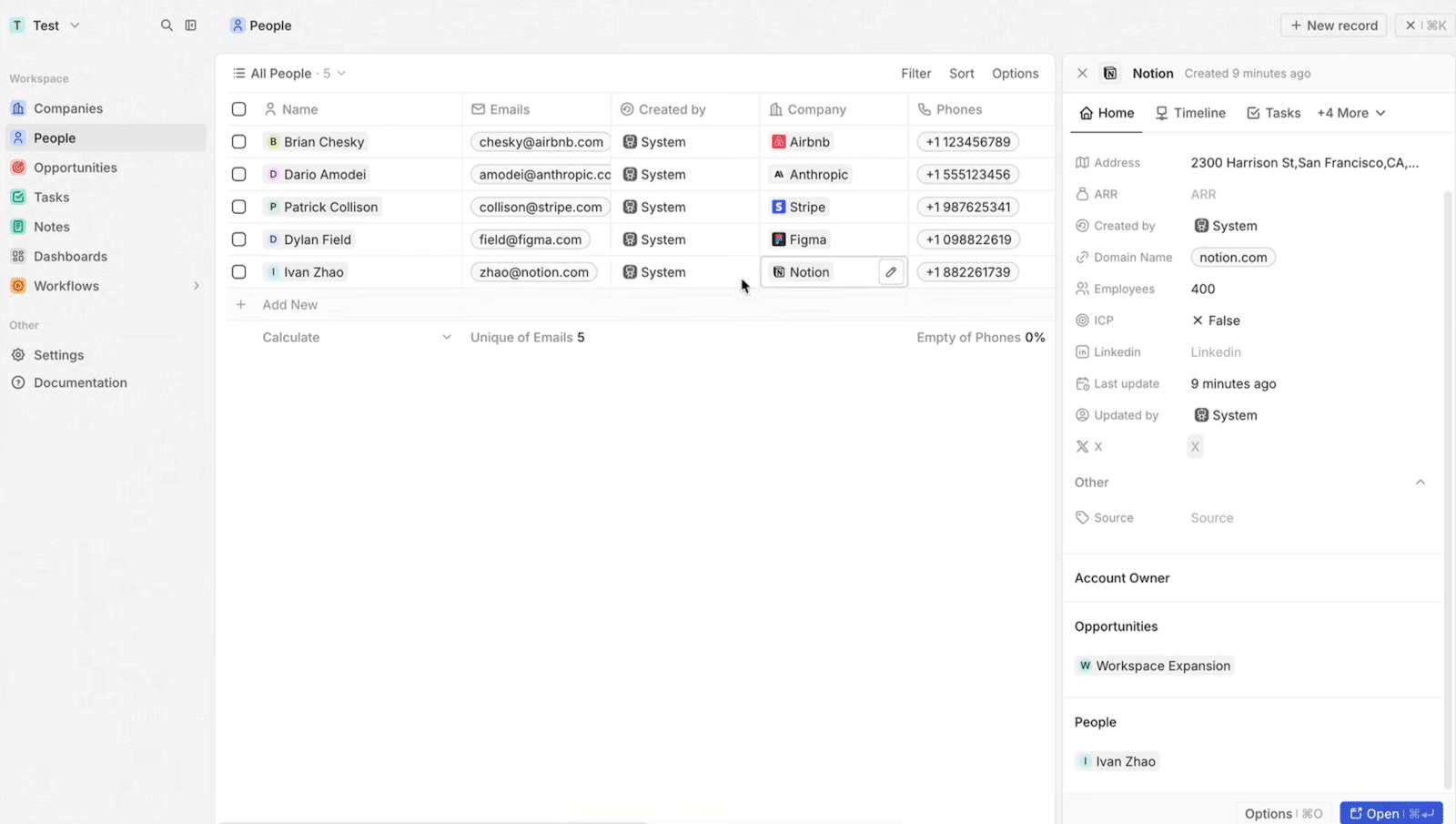Click the blue Open button
Viewport: 1456px width, 824px height.
click(x=1391, y=813)
